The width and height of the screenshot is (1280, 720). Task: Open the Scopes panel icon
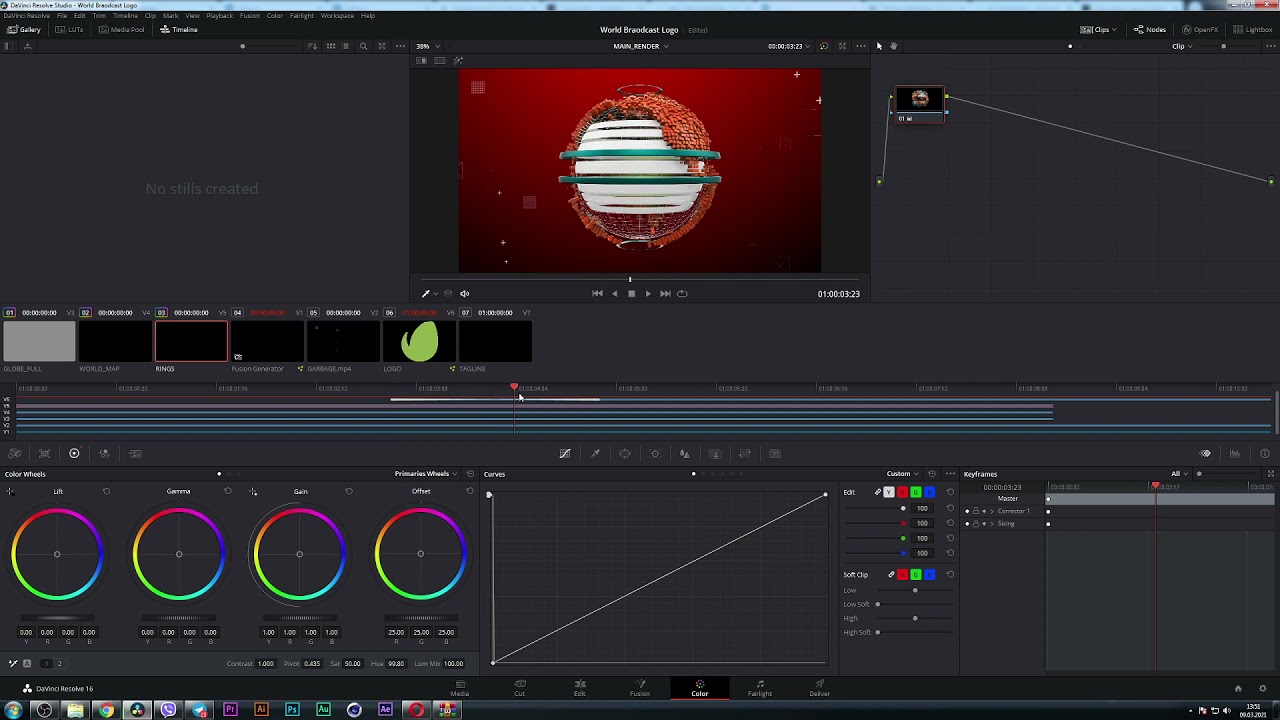click(1235, 454)
